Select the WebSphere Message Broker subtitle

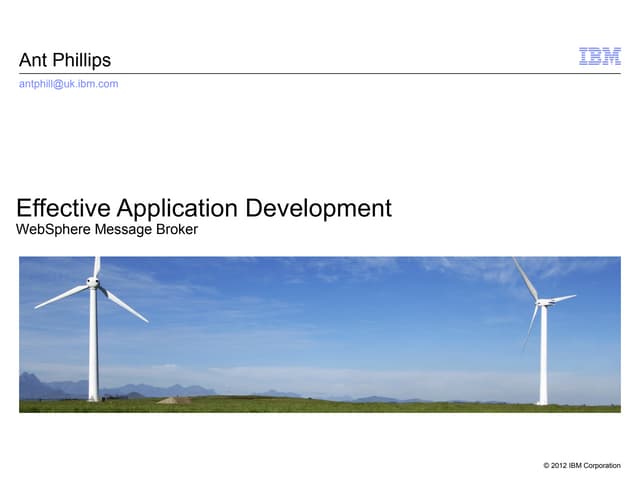point(107,230)
